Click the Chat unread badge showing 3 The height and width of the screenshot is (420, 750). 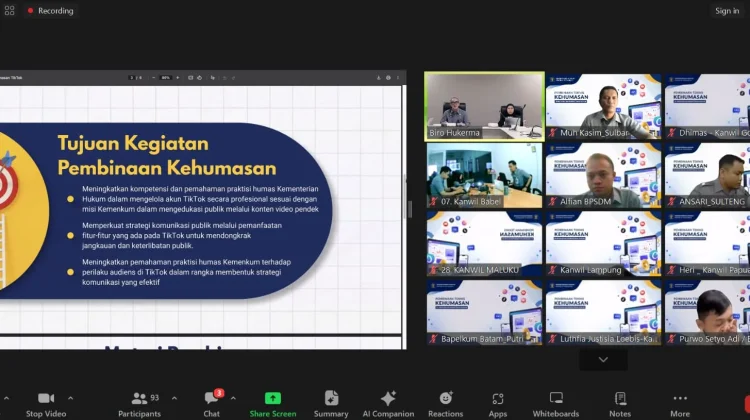click(219, 393)
